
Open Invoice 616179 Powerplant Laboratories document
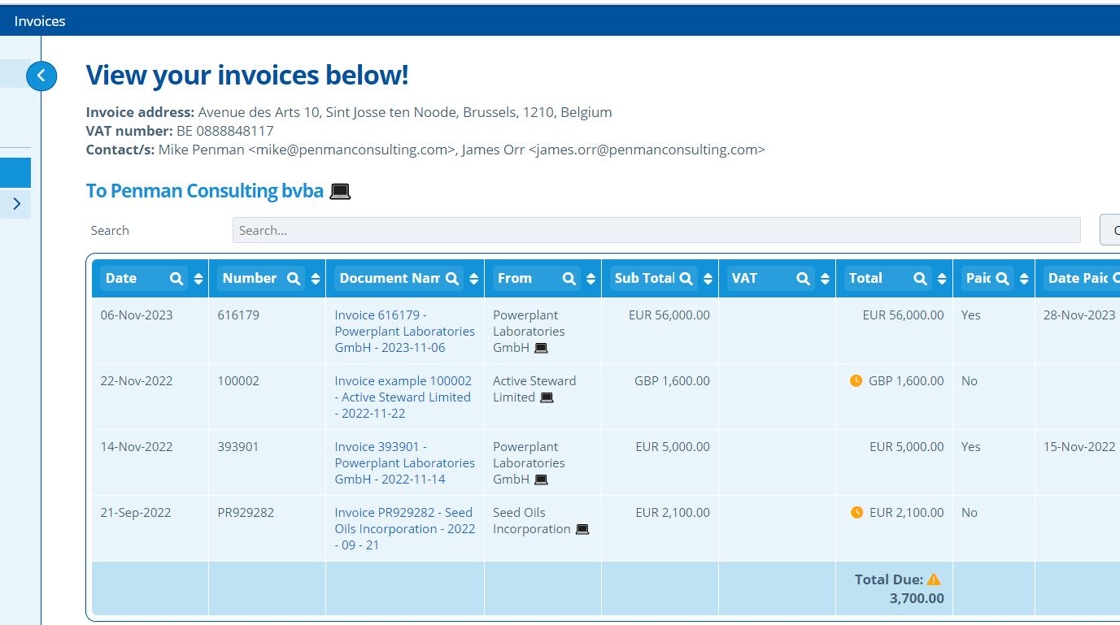404,331
